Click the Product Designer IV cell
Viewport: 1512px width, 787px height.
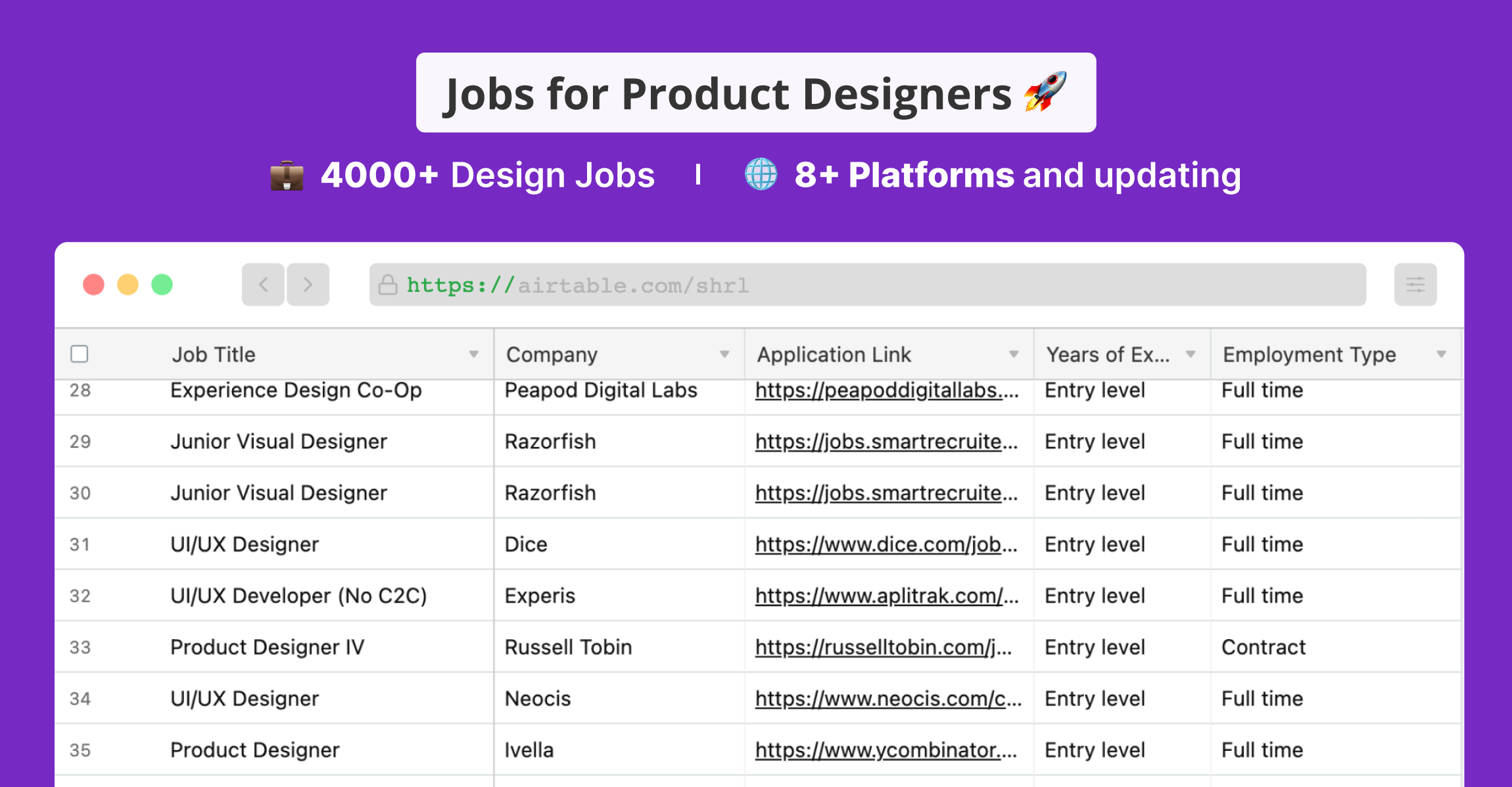tap(267, 648)
